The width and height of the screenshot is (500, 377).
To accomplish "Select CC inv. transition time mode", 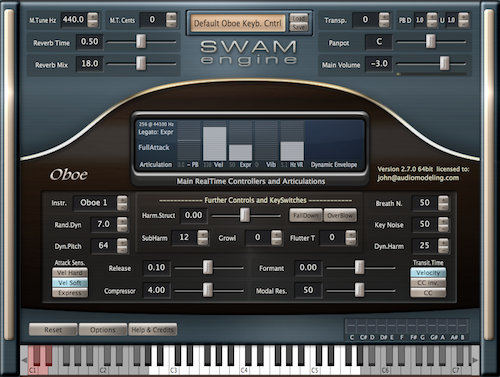I will [428, 283].
